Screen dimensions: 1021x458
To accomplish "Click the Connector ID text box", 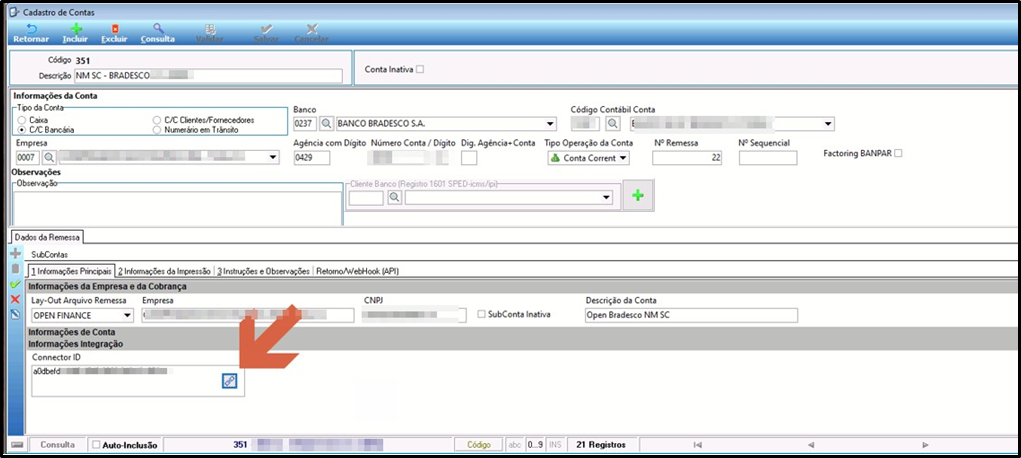I will click(138, 380).
